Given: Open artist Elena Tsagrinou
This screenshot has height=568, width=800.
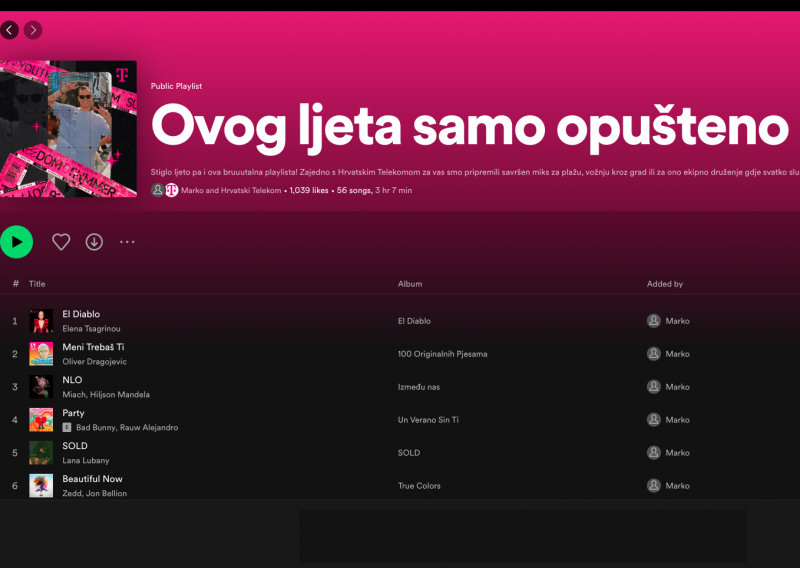Looking at the screenshot, I should point(91,329).
